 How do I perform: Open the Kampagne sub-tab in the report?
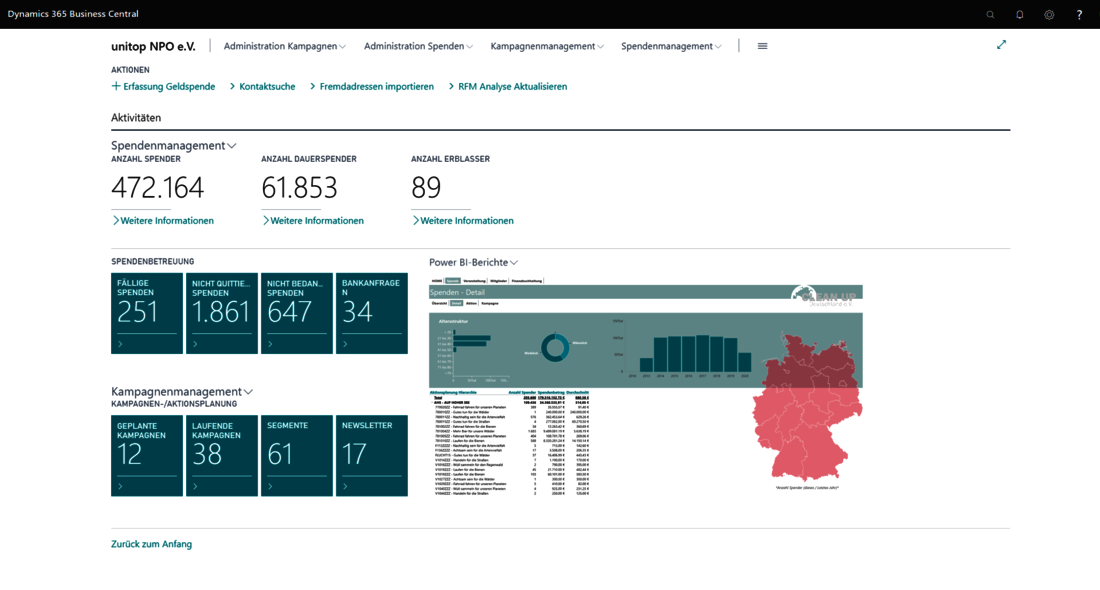[x=490, y=303]
